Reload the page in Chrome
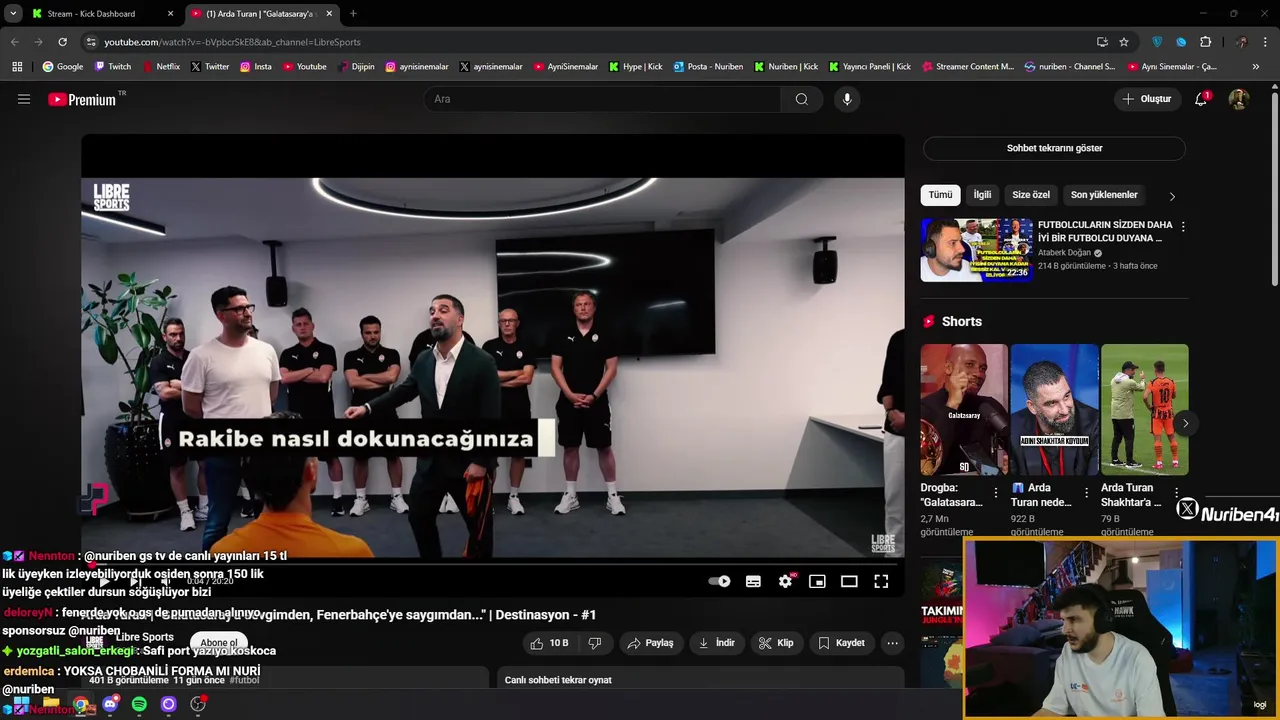 point(62,42)
